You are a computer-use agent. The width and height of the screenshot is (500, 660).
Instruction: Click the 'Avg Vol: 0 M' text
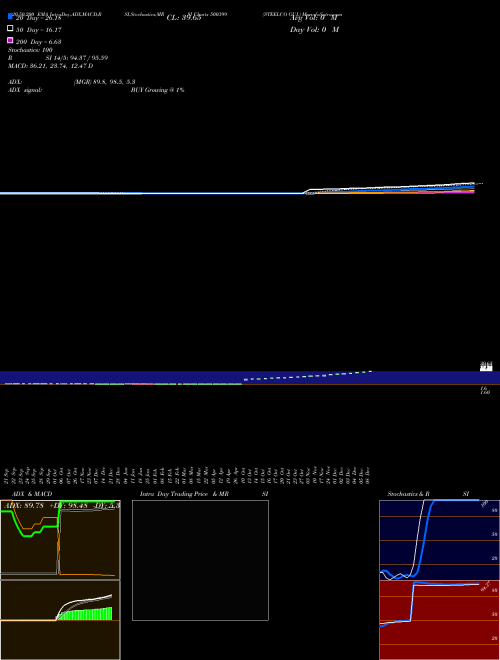click(314, 18)
